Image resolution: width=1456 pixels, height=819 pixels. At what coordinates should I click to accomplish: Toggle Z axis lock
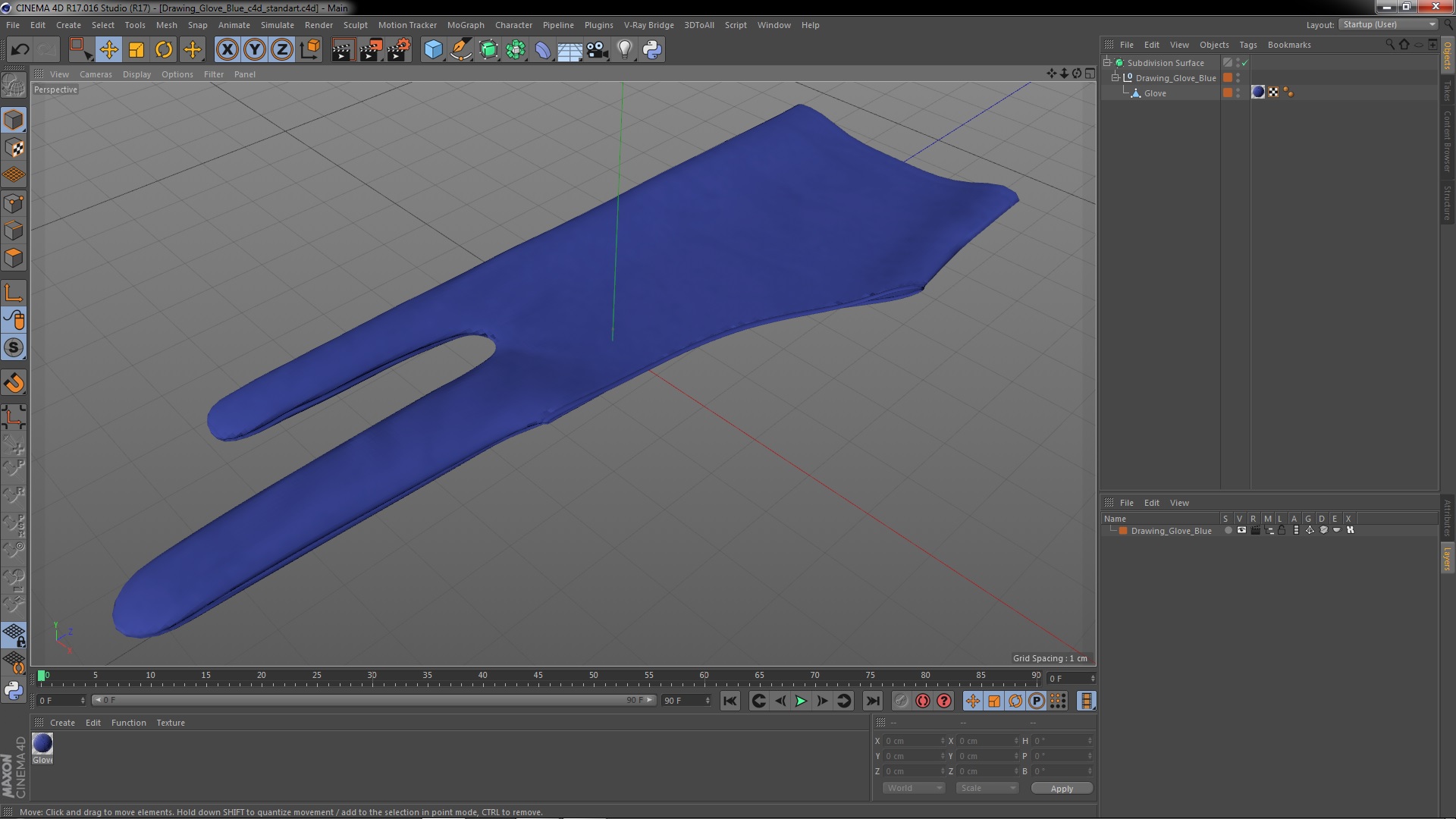[282, 50]
